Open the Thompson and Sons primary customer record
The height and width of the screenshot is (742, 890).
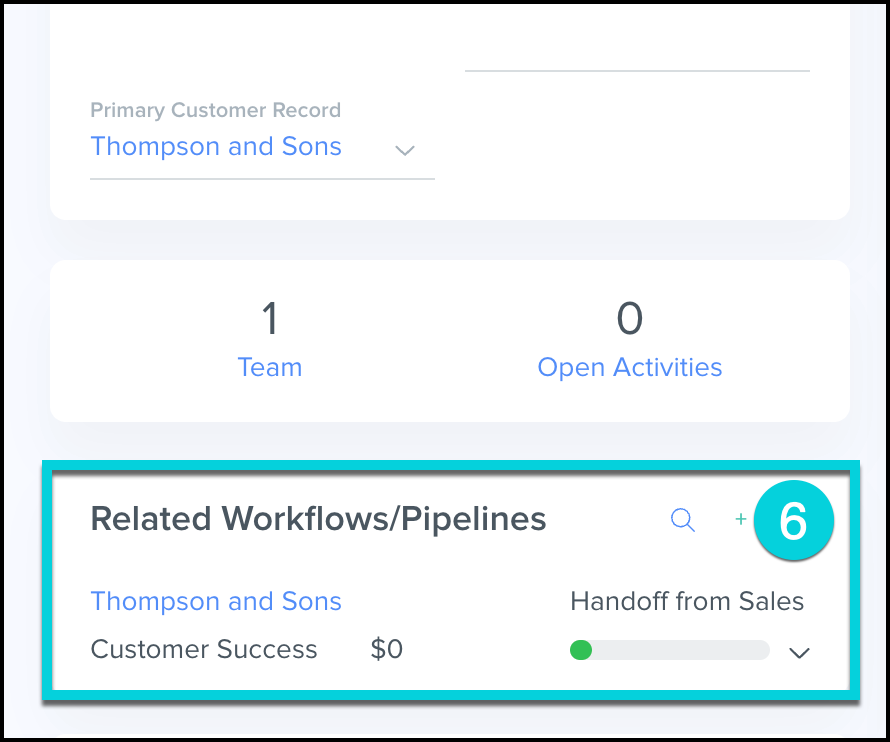216,147
